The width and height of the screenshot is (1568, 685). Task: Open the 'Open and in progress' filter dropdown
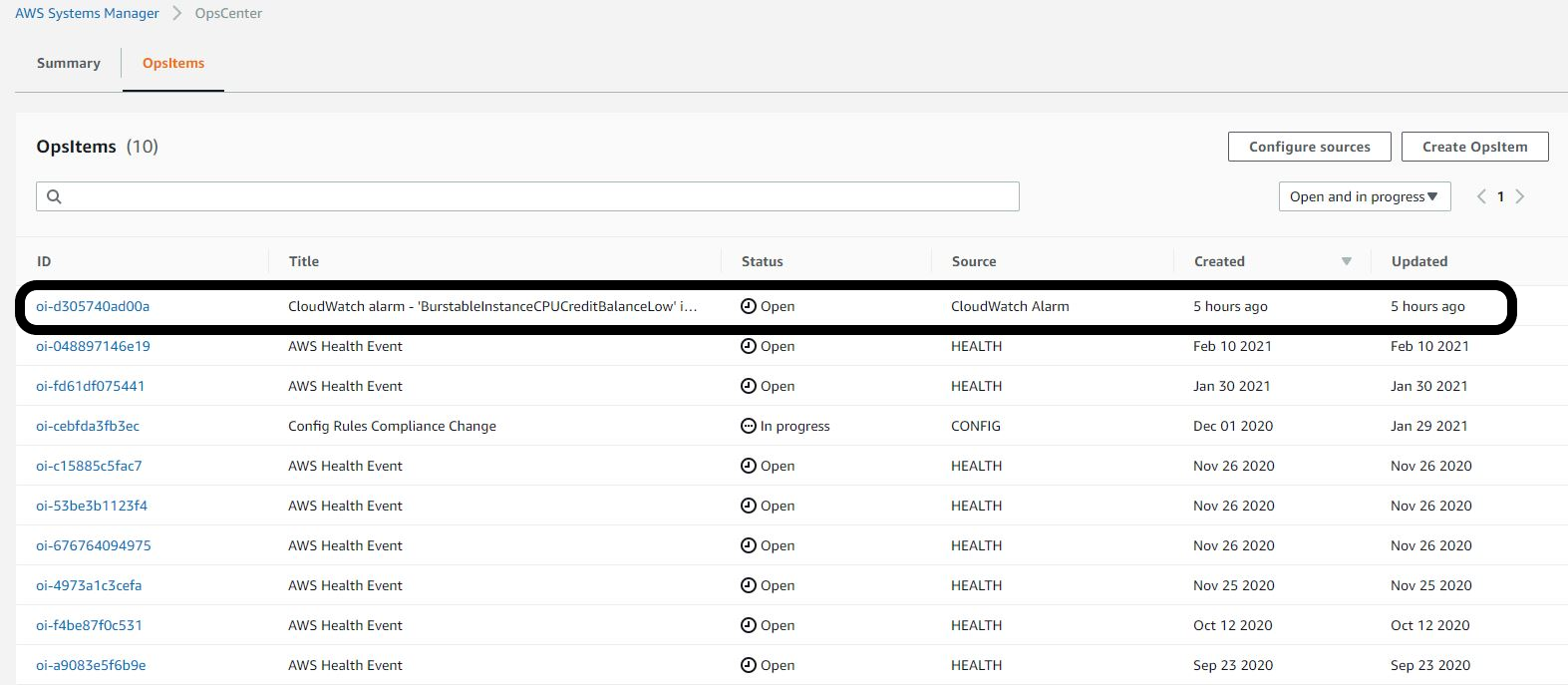coord(1364,196)
